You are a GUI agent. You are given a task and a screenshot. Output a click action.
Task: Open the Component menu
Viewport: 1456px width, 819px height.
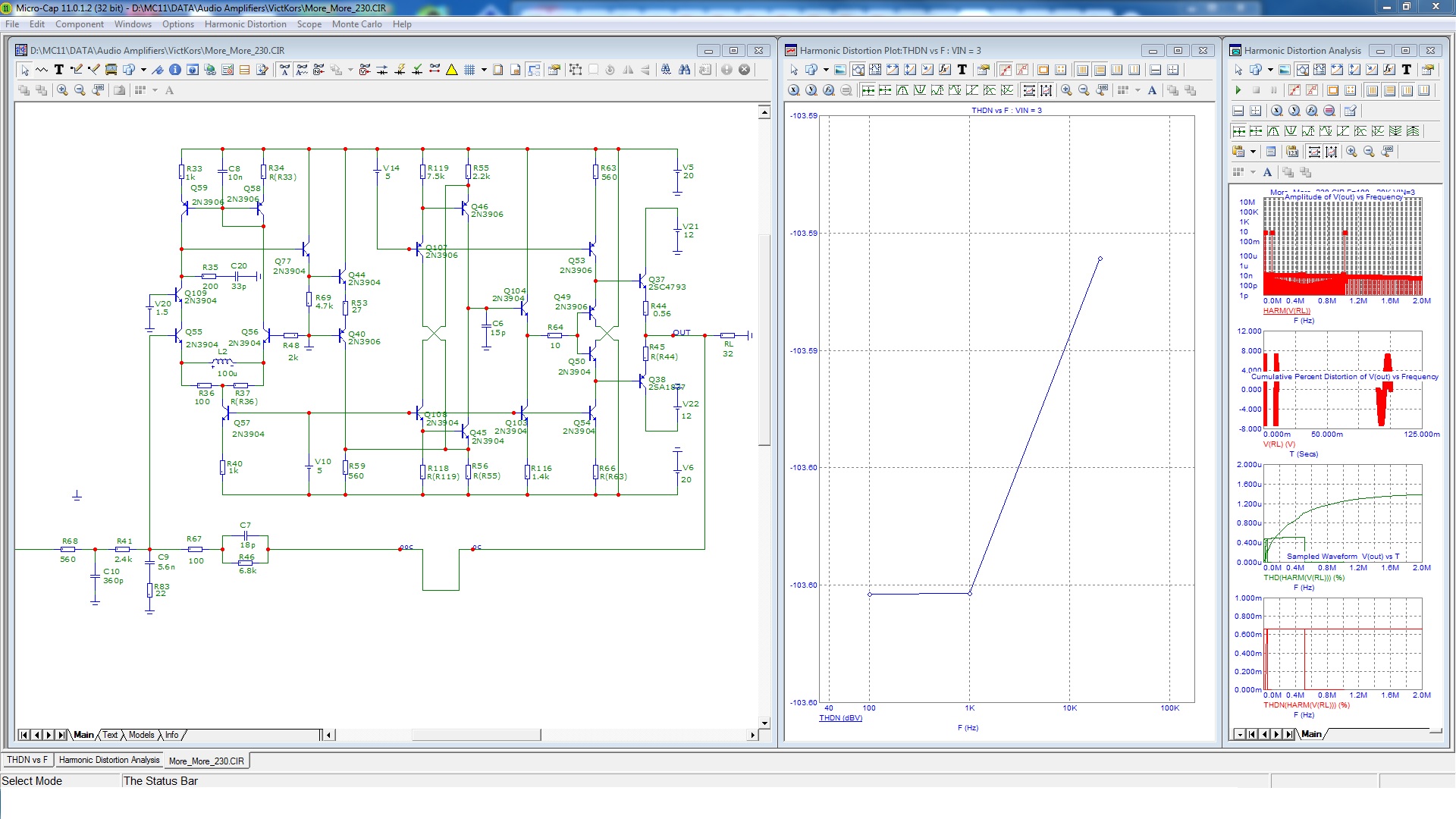pyautogui.click(x=79, y=24)
